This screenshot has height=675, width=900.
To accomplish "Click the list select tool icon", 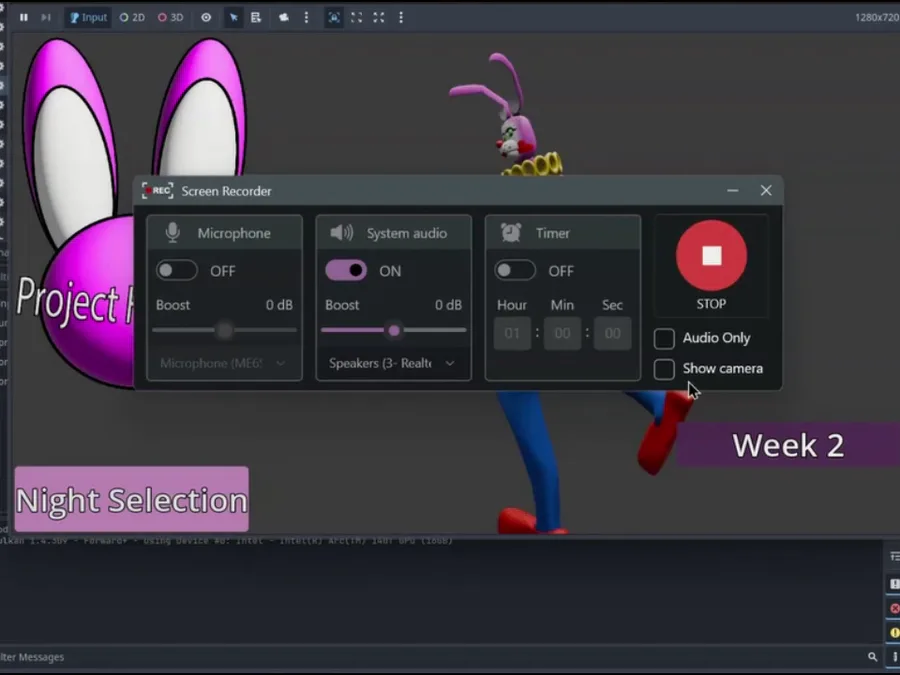I will (256, 18).
